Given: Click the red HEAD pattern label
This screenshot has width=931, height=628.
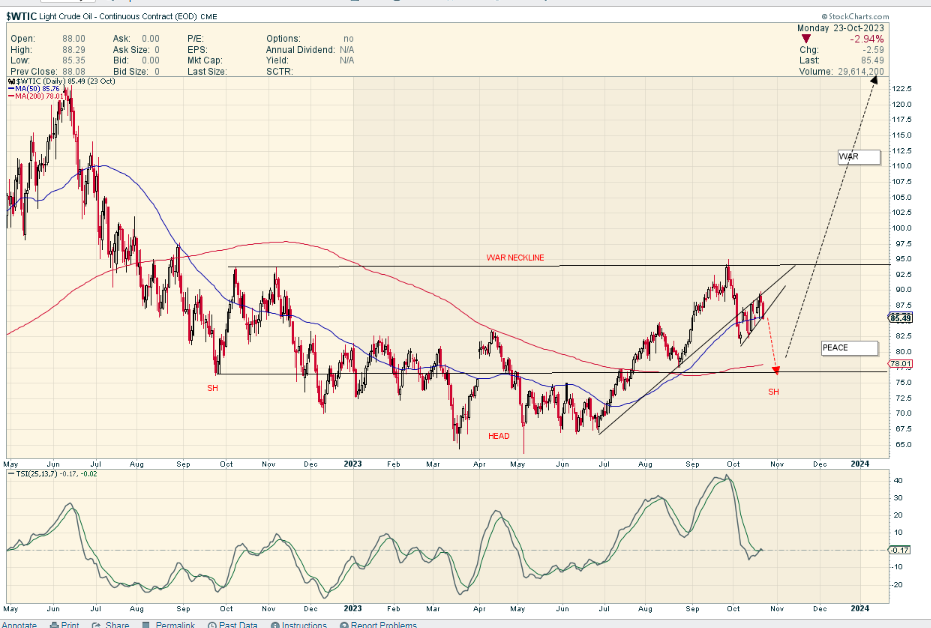Looking at the screenshot, I should coord(499,436).
